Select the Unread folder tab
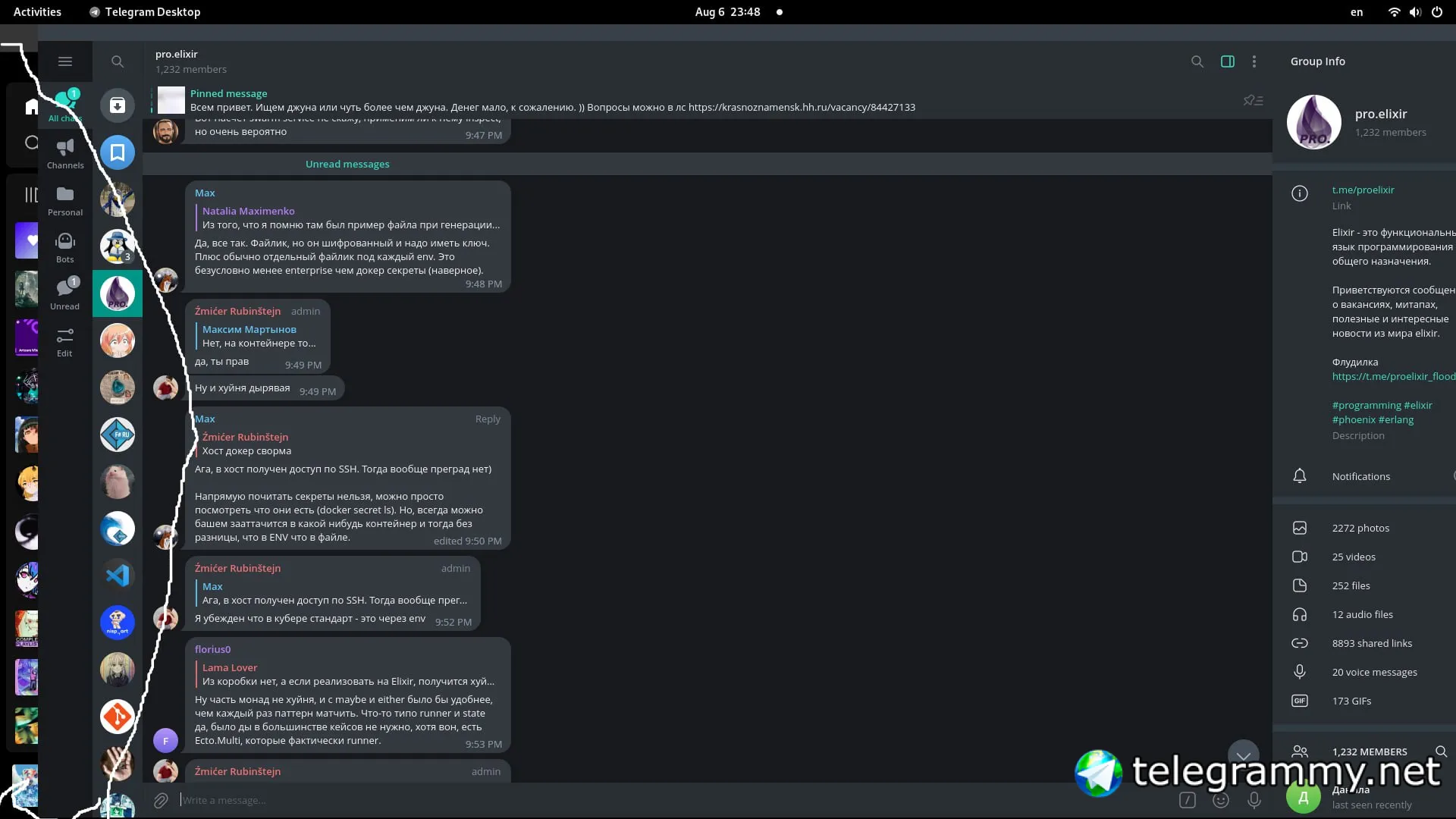Screen dimensions: 1456x819 tap(65, 294)
